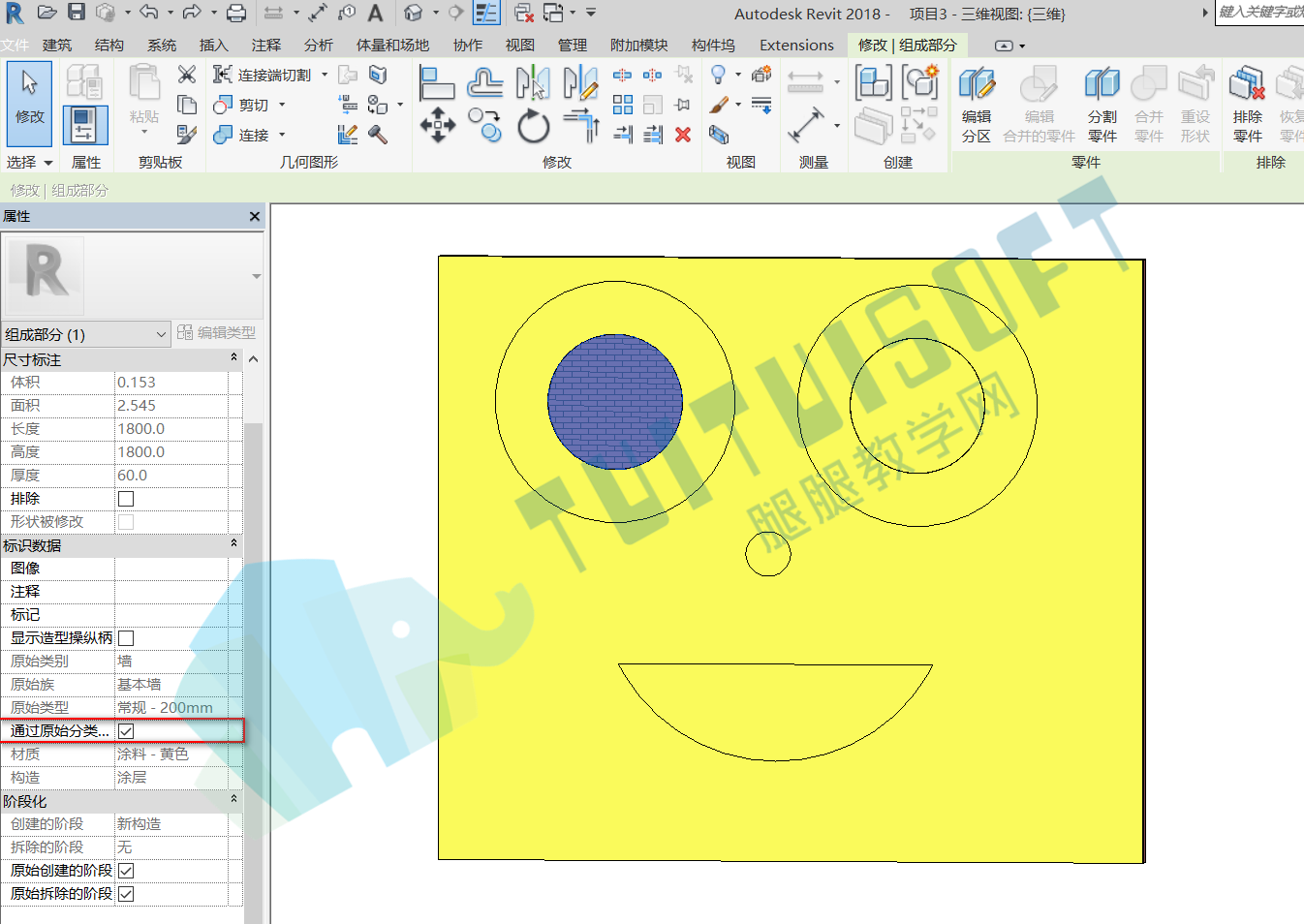This screenshot has width=1304, height=924.
Task: Click the Offset tool icon
Action: pos(484,84)
